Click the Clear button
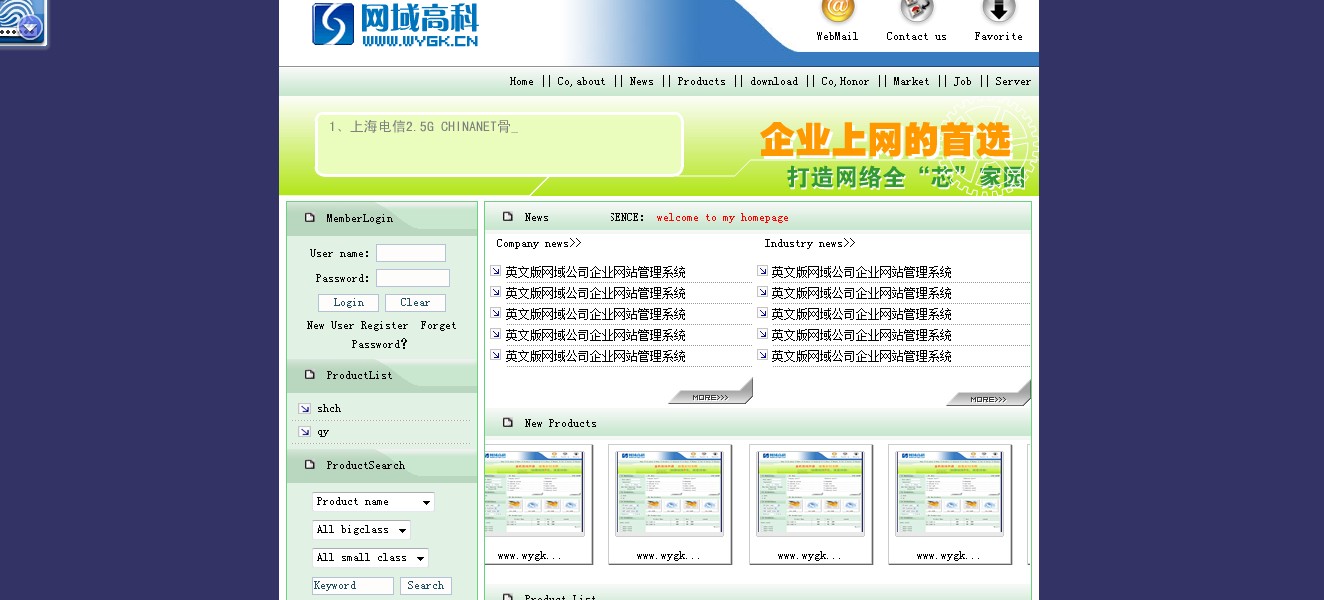This screenshot has height=600, width=1324. 415,303
